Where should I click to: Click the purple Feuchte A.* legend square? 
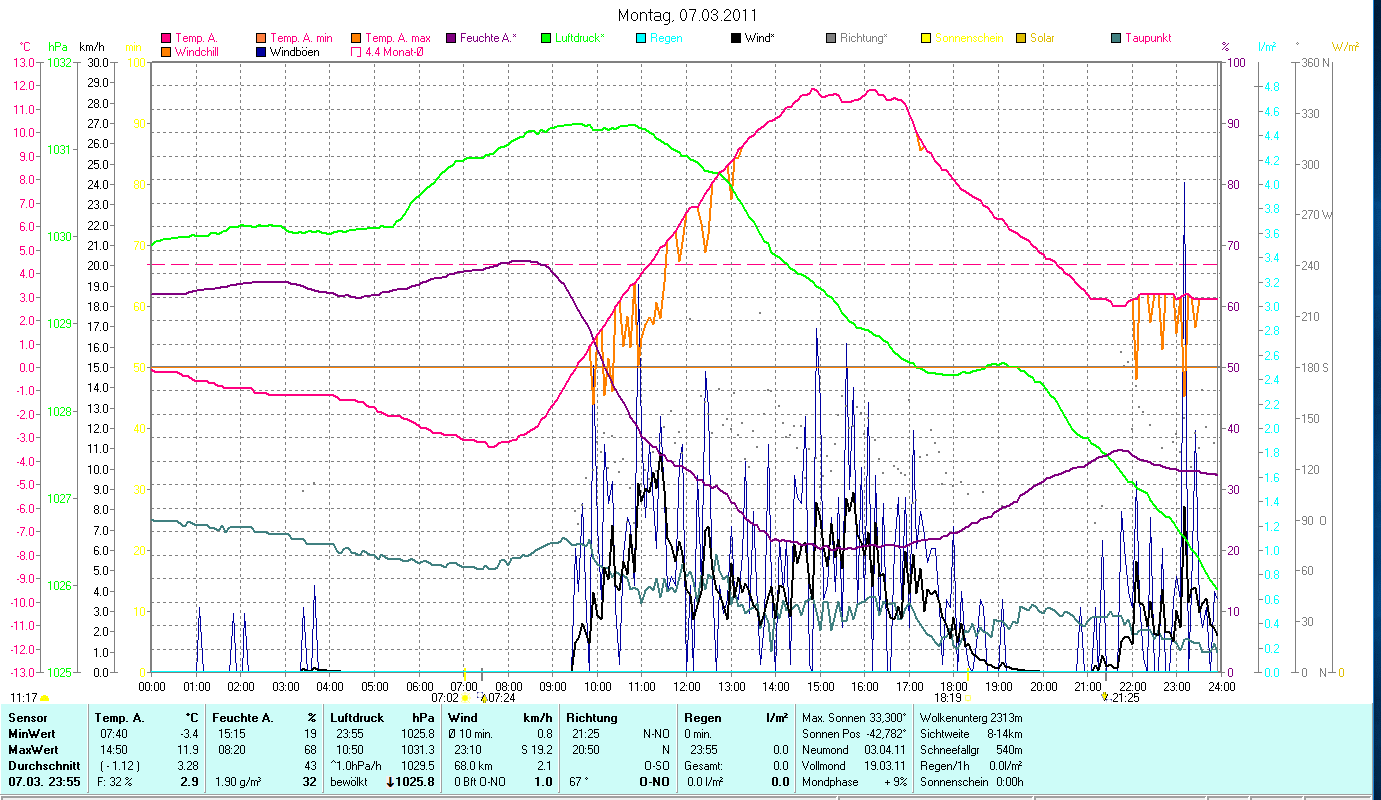pos(450,38)
